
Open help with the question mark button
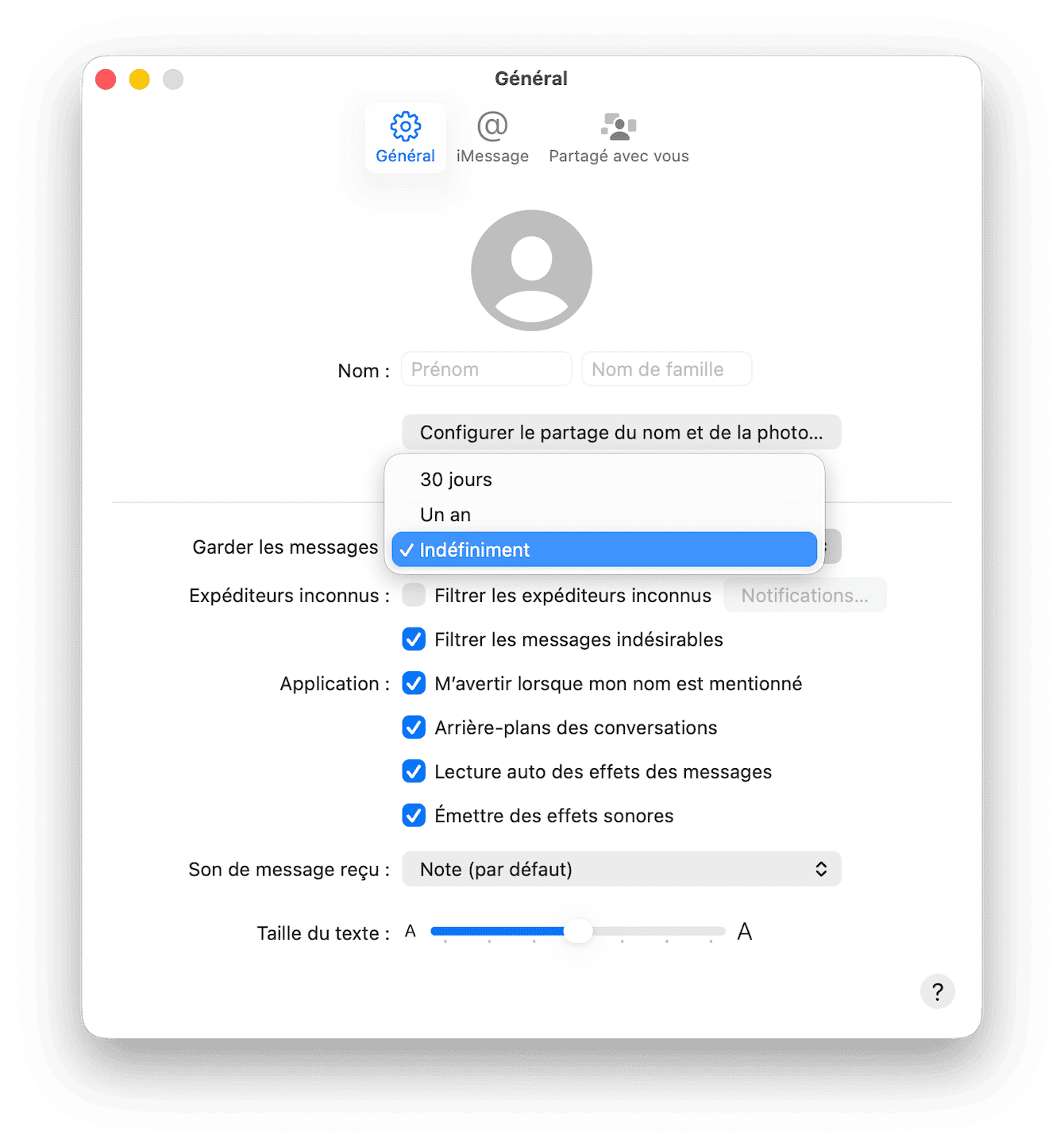(x=937, y=991)
